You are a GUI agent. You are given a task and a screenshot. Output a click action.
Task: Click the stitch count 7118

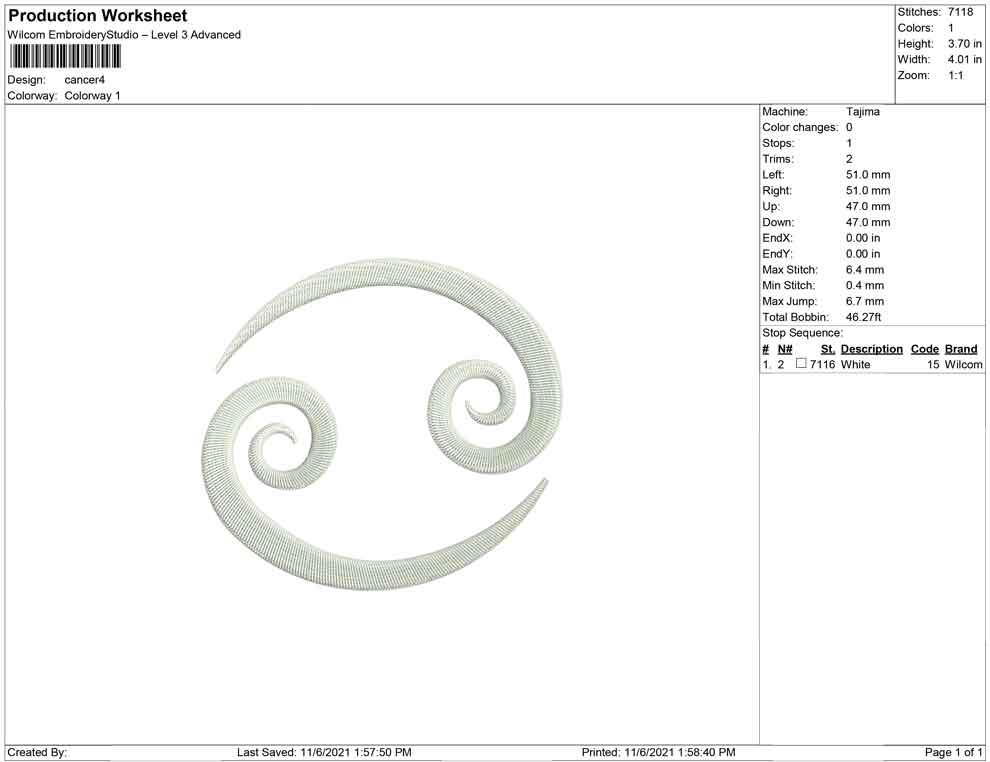[x=960, y=12]
